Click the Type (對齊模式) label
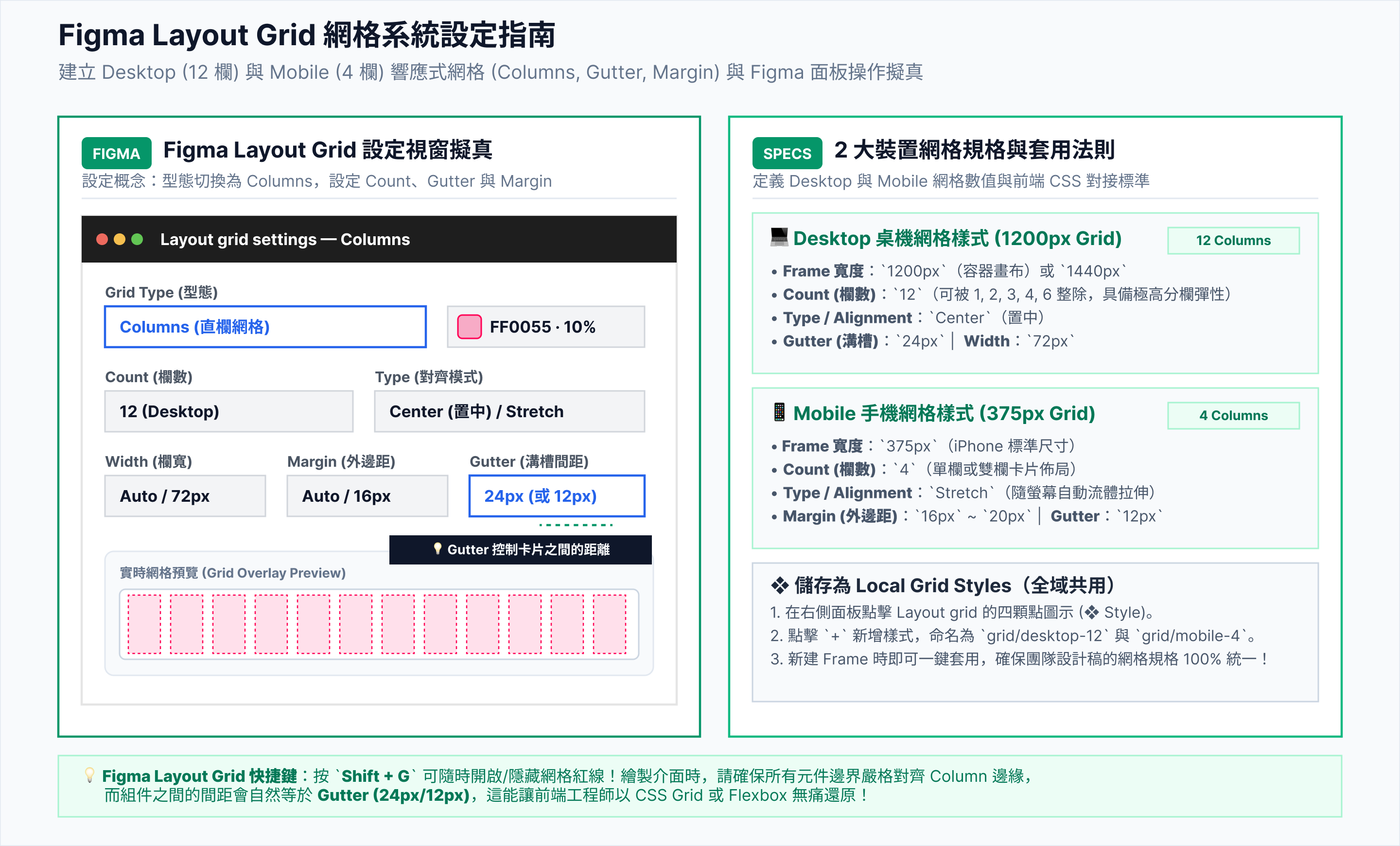 pyautogui.click(x=429, y=377)
